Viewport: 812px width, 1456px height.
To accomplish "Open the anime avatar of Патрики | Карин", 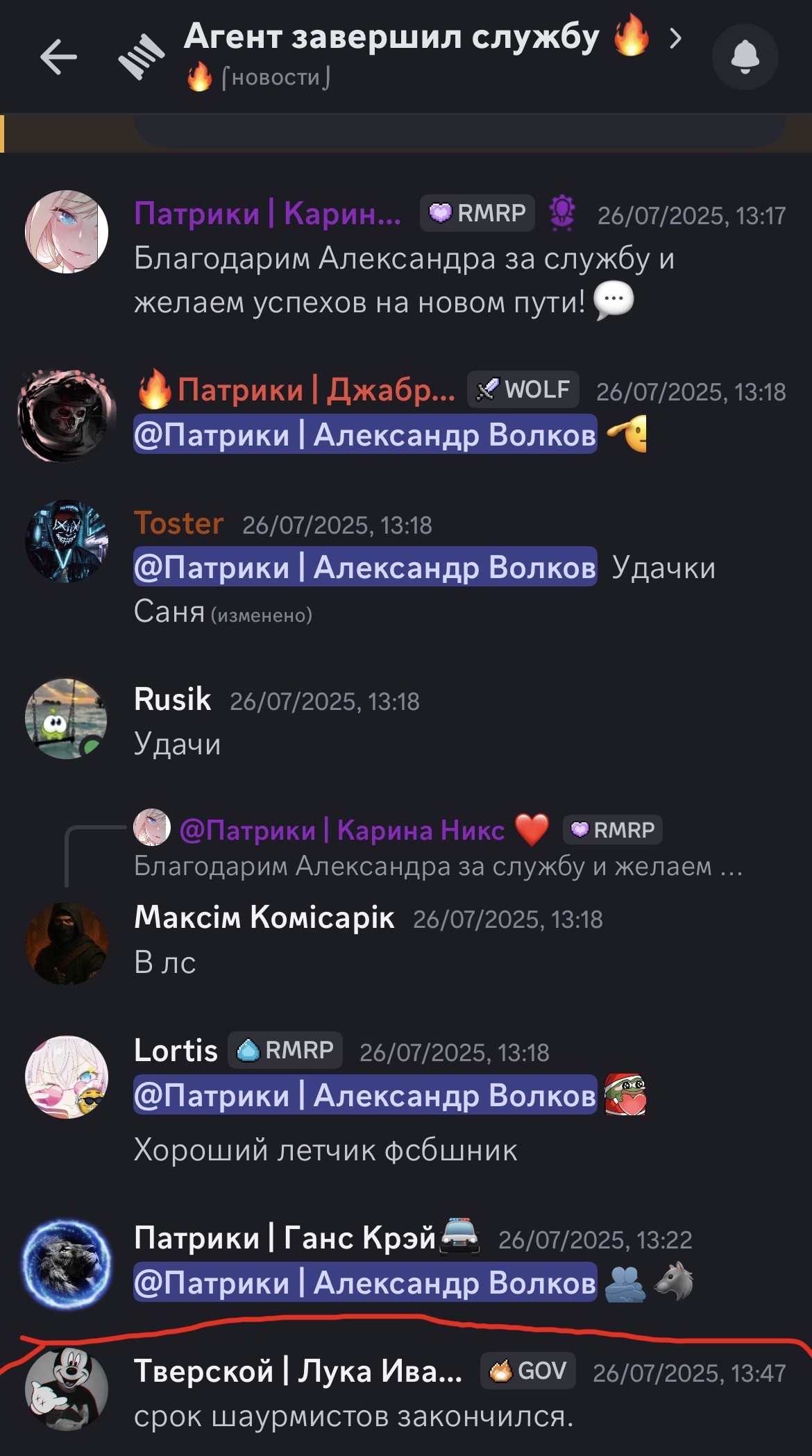I will [x=67, y=232].
